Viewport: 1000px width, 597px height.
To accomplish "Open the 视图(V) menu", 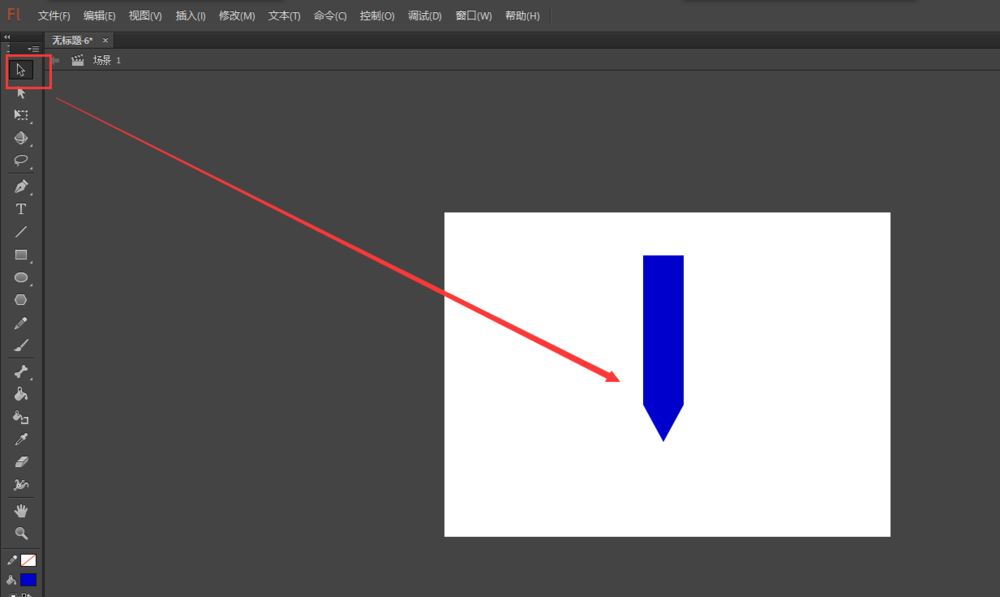I will coord(145,16).
